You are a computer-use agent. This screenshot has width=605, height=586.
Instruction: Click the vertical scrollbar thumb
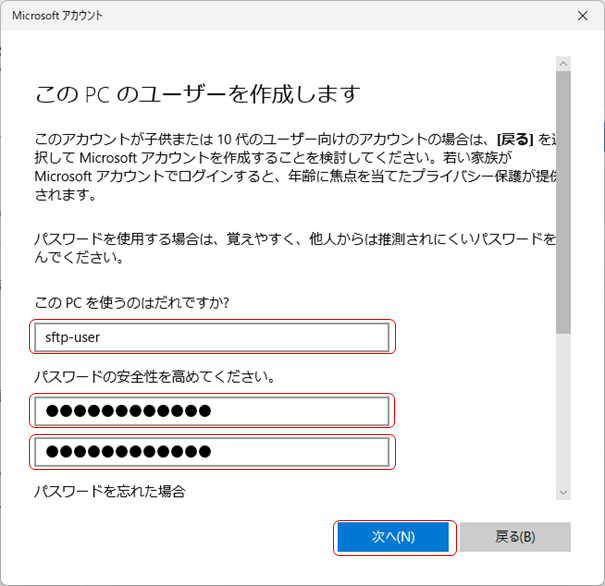[x=563, y=200]
